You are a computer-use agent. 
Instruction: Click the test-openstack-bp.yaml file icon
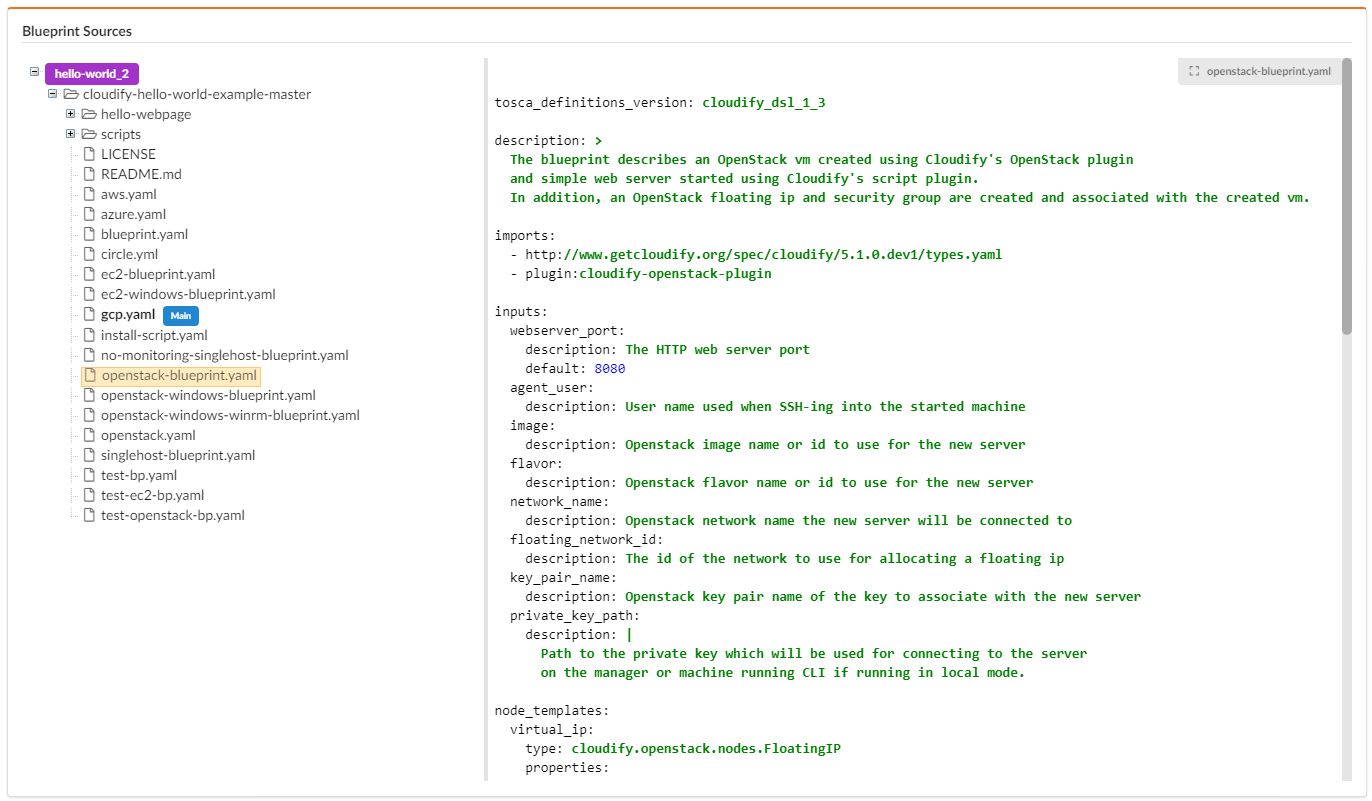(89, 515)
